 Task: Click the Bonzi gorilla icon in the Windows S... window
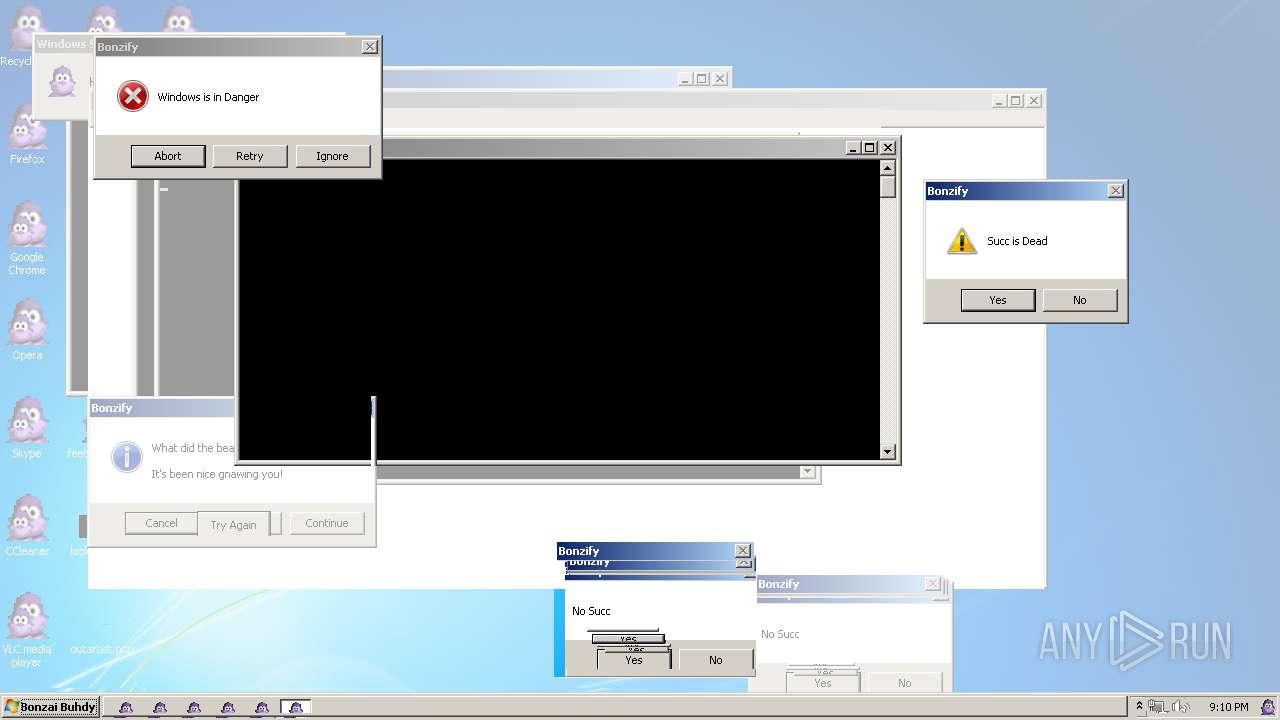(x=62, y=81)
